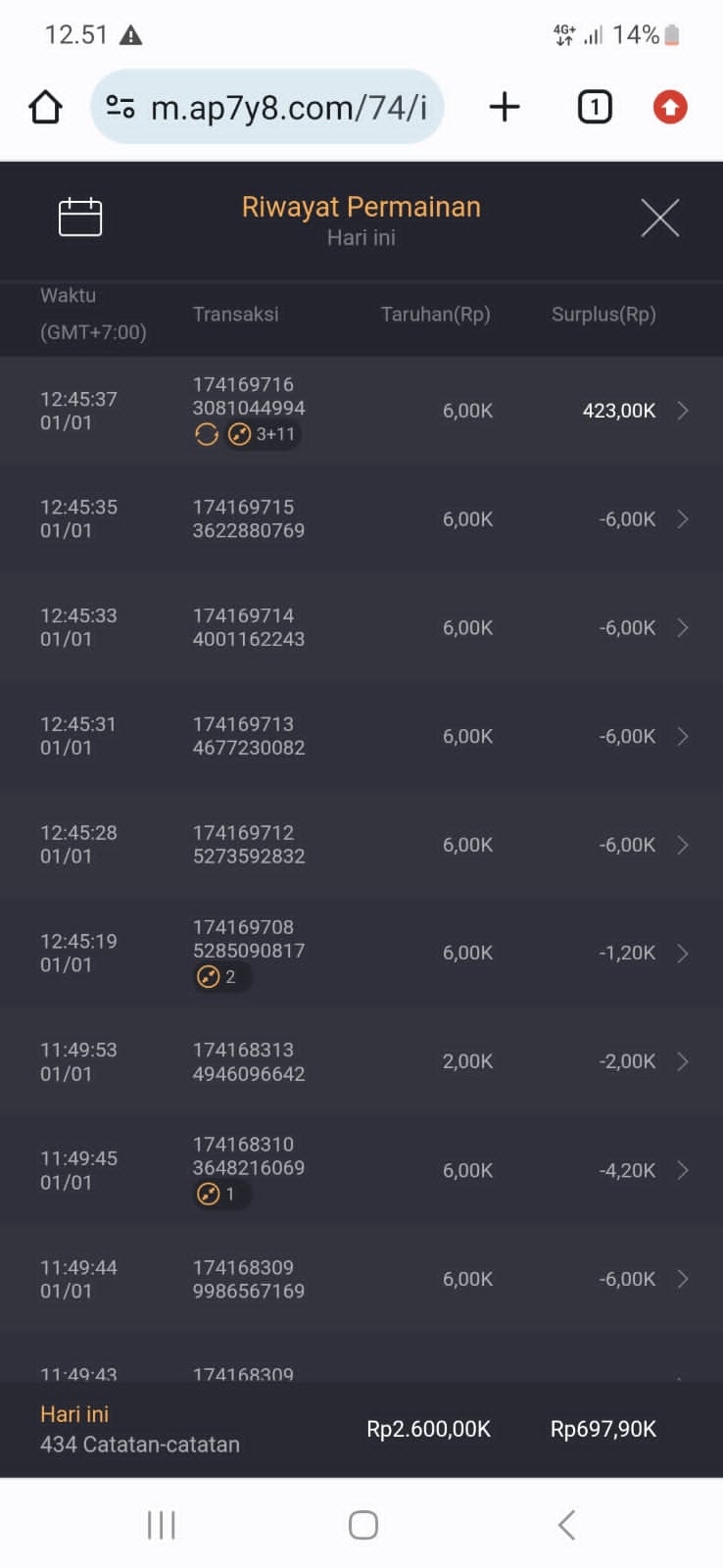Open Android recent apps button
723x1568 pixels.
pyautogui.click(x=161, y=1525)
